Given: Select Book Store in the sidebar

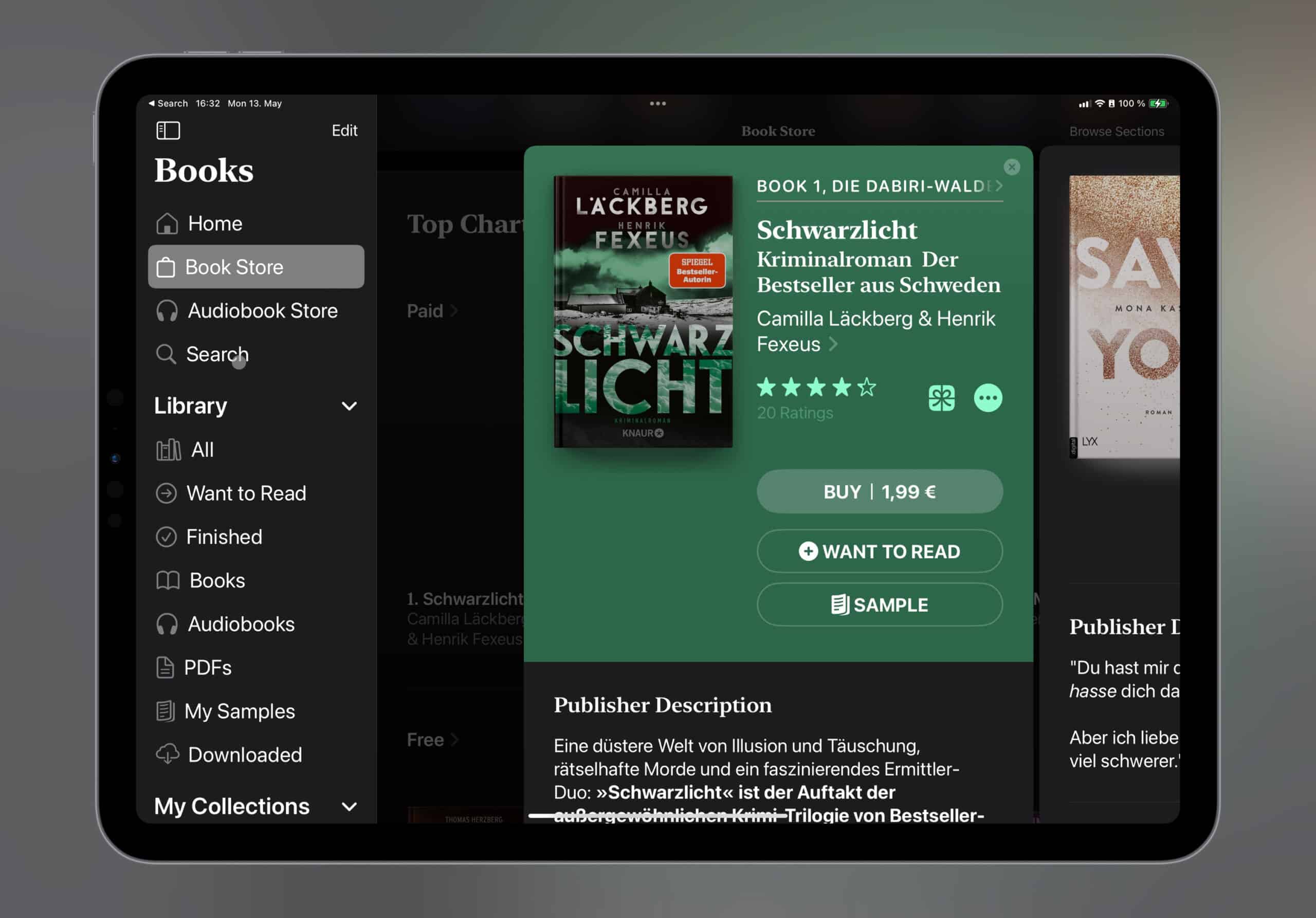Looking at the screenshot, I should point(255,267).
